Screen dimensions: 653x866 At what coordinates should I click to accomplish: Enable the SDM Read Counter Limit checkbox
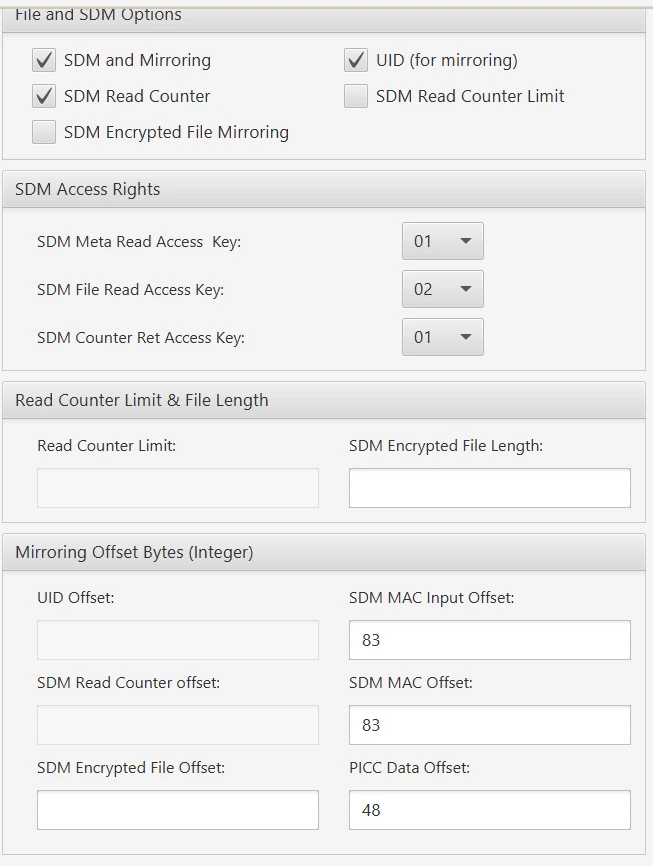pos(356,97)
